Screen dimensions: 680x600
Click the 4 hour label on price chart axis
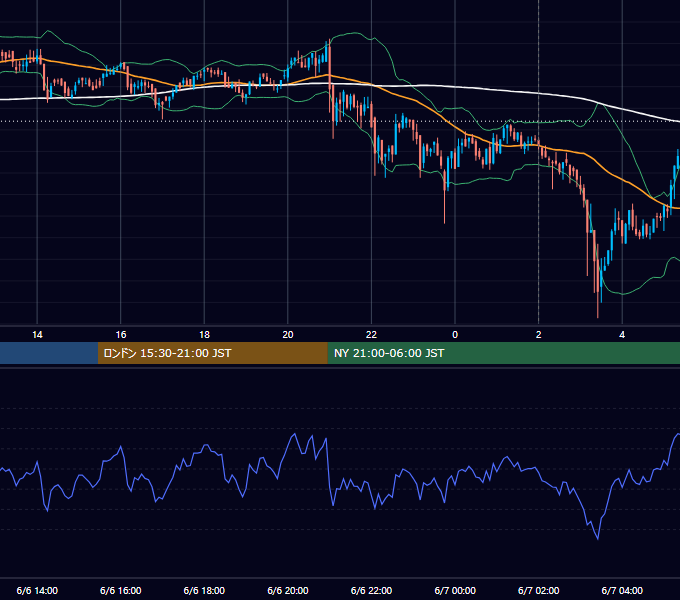(622, 335)
